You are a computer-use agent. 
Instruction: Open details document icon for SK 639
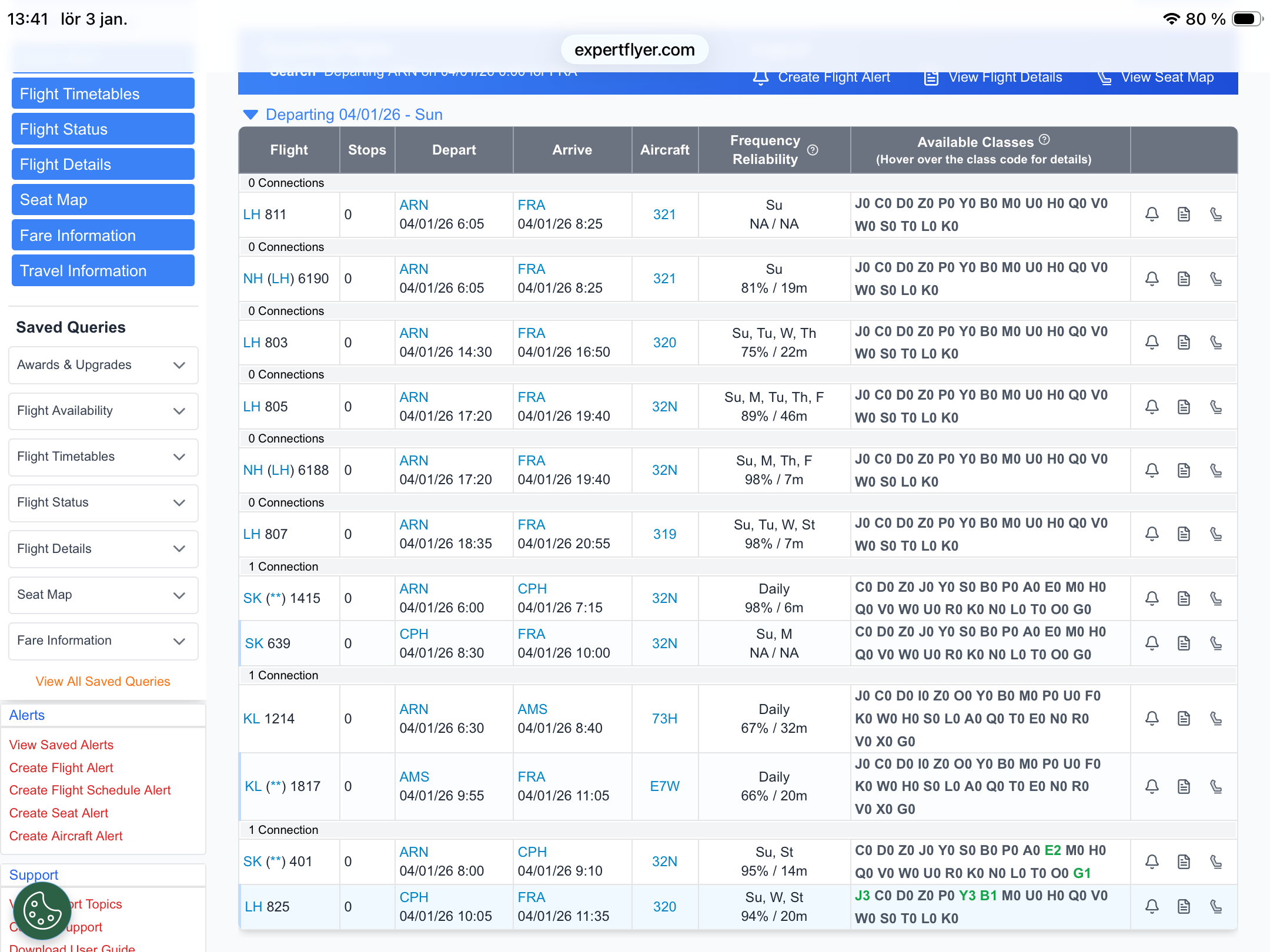tap(1184, 643)
